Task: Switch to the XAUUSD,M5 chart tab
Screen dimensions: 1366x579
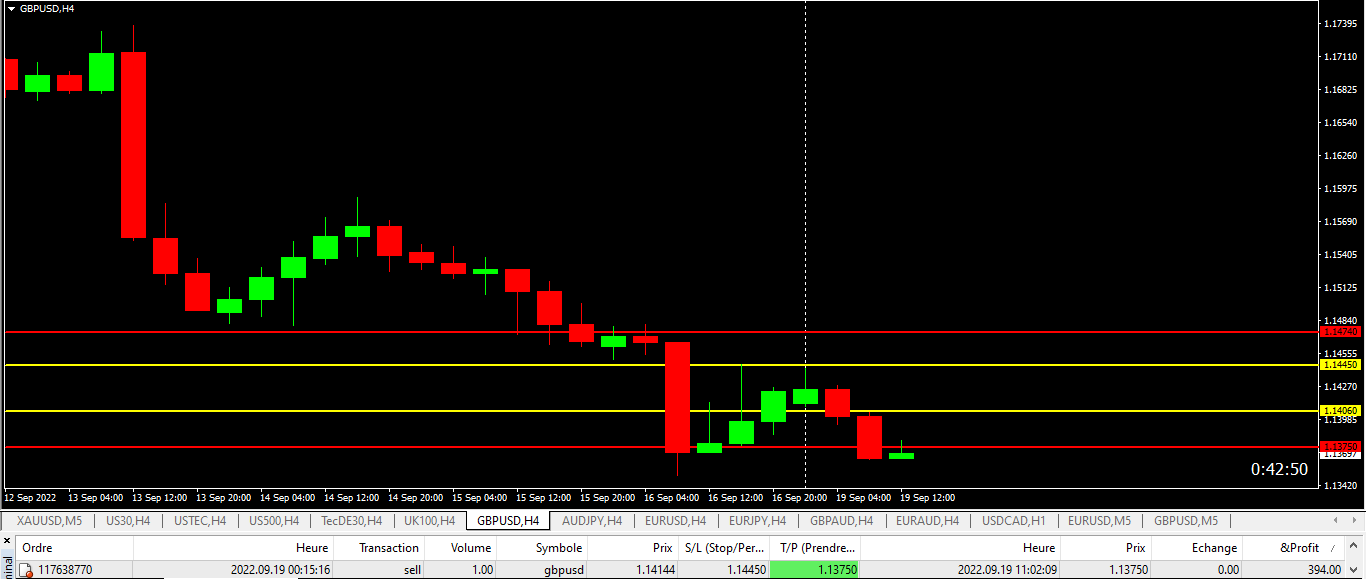Action: click(49, 521)
